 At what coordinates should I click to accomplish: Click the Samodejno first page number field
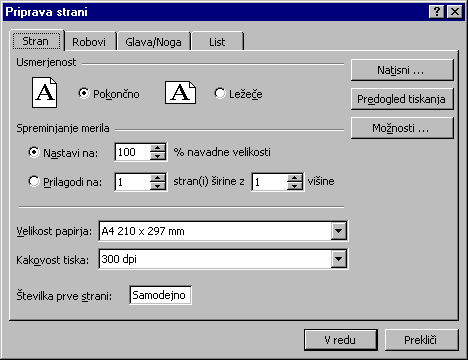pos(160,295)
